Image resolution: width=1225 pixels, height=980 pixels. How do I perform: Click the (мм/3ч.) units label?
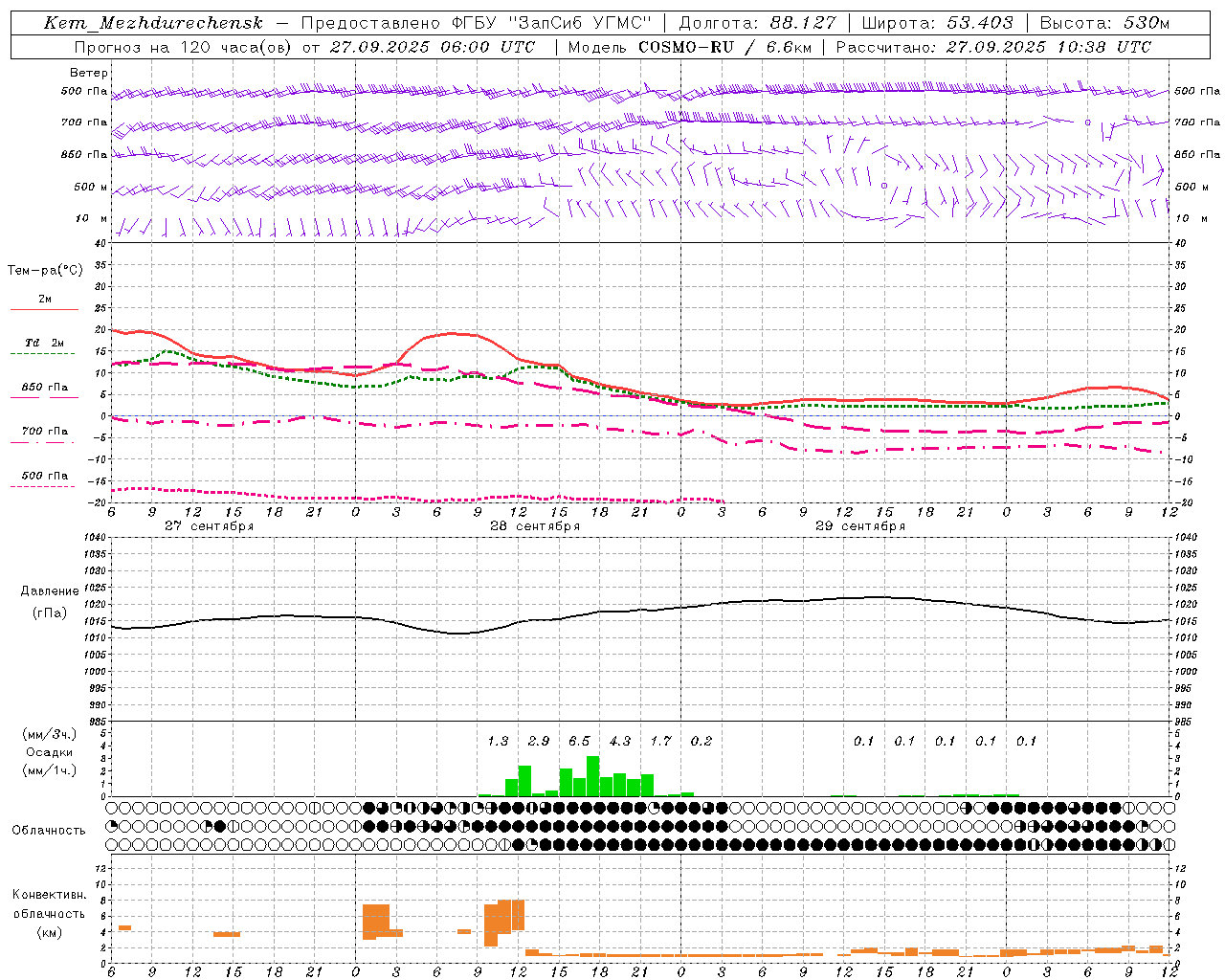click(49, 735)
